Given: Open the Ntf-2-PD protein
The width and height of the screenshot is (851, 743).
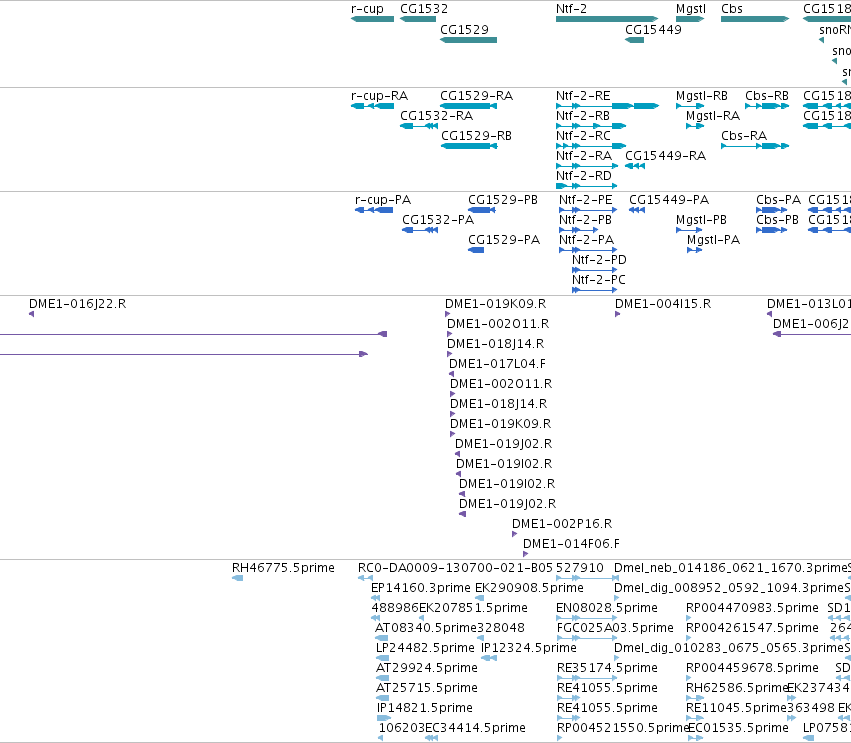Looking at the screenshot, I should coord(595,270).
